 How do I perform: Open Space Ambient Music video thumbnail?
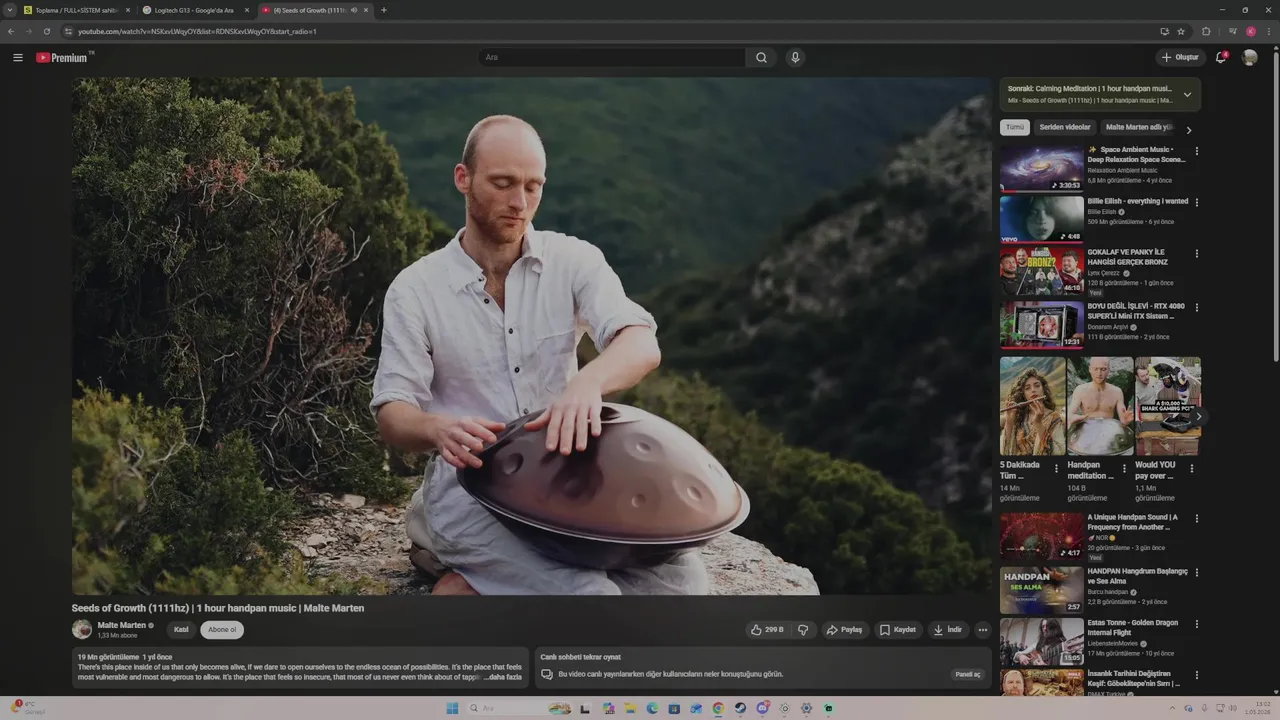1041,168
